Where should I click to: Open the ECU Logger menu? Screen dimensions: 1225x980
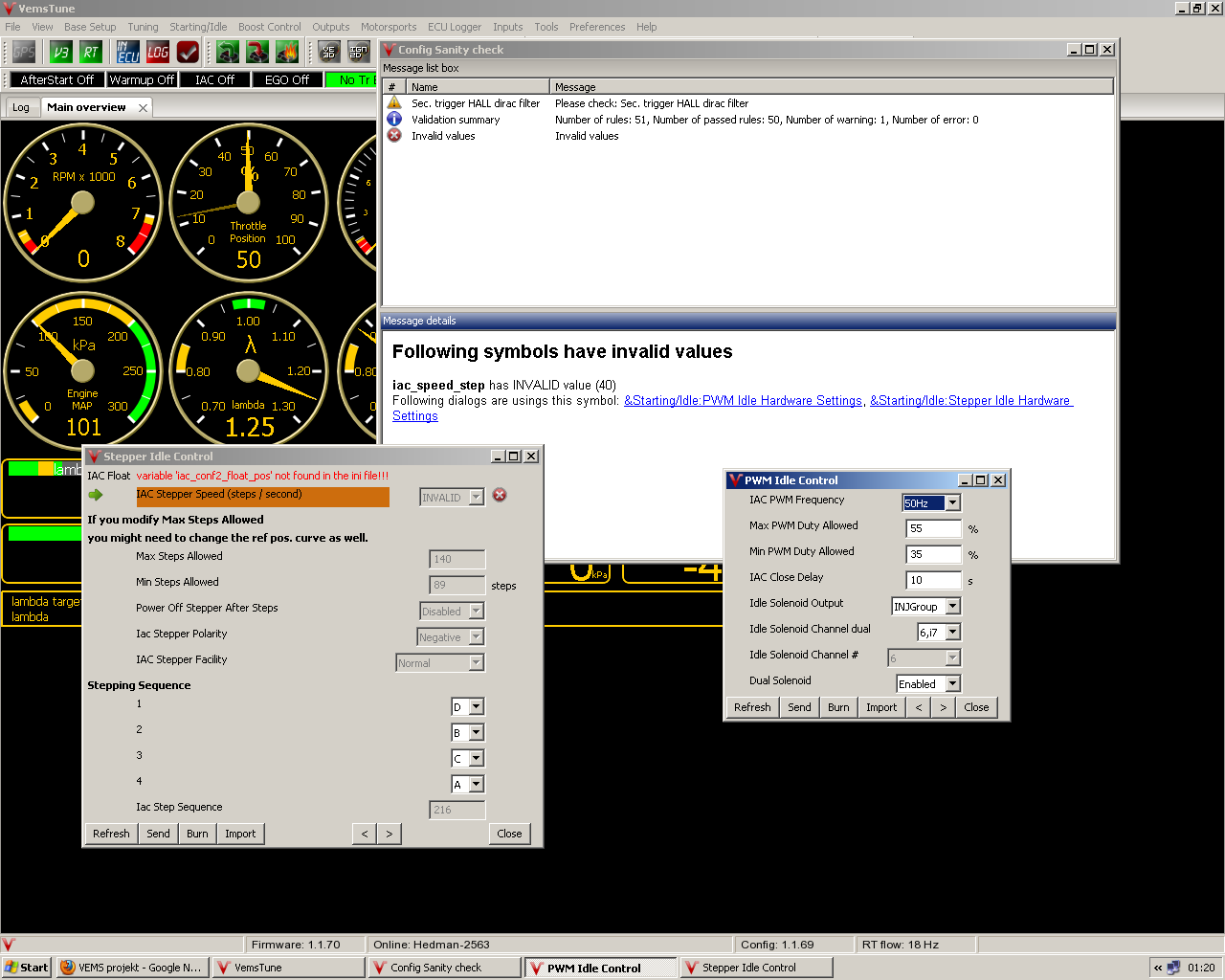tap(455, 27)
